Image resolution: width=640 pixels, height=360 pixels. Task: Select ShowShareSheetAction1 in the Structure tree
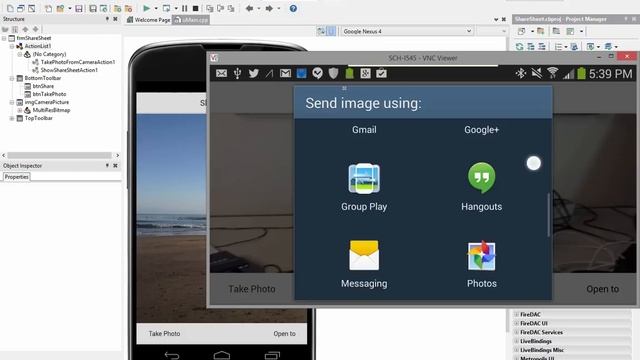[69, 70]
